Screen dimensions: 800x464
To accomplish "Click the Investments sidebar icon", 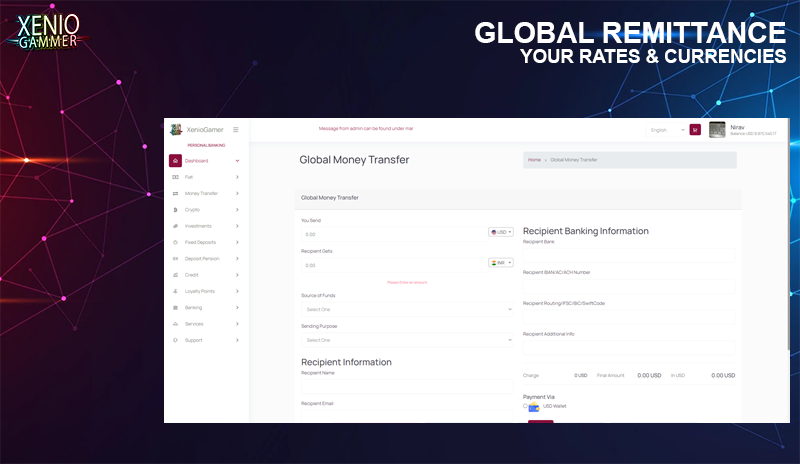I will (x=175, y=226).
